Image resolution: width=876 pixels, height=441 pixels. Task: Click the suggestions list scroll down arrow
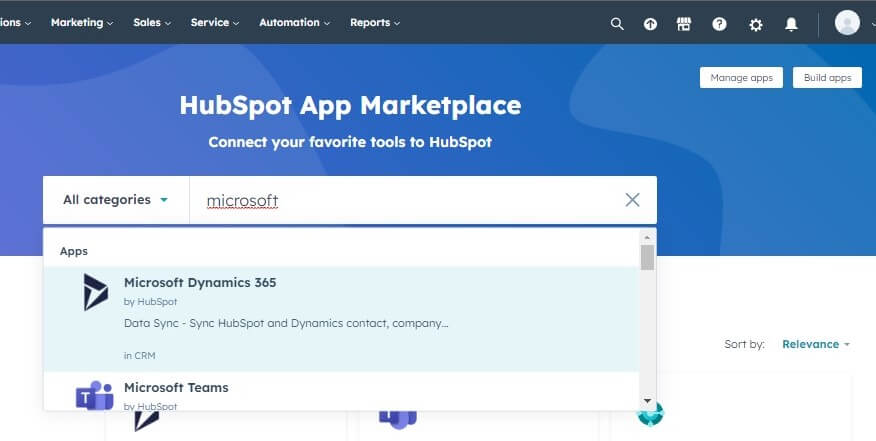648,401
